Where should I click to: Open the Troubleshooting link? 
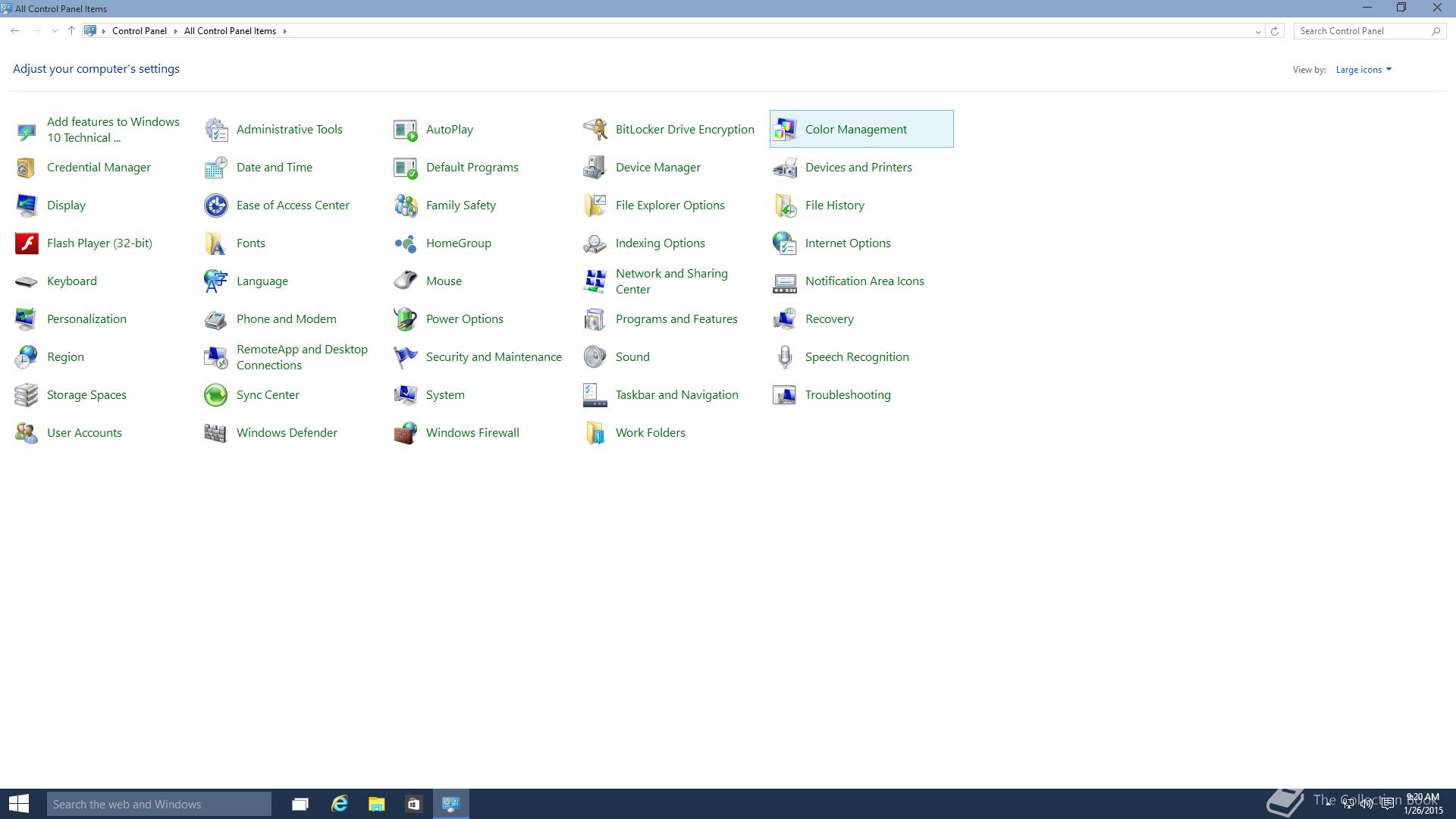[x=848, y=395]
